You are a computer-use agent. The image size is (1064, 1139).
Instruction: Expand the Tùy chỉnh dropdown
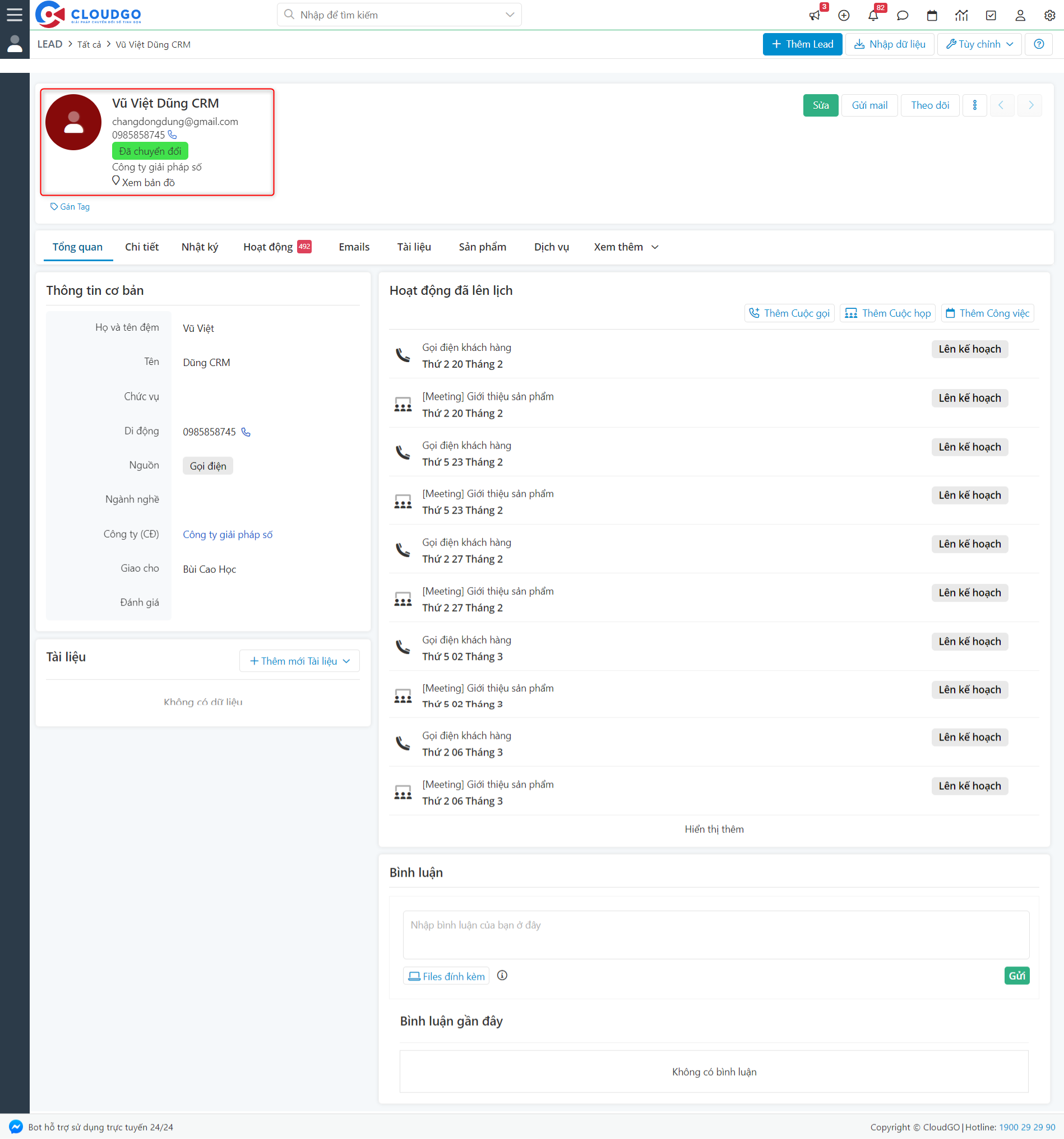(x=979, y=44)
